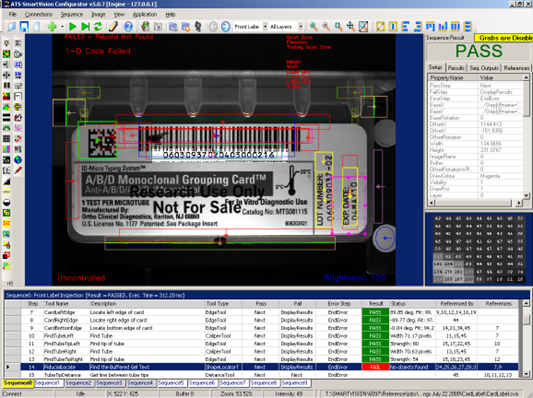Click the grey back arrow icon
The width and height of the screenshot is (533, 398).
tap(213, 26)
